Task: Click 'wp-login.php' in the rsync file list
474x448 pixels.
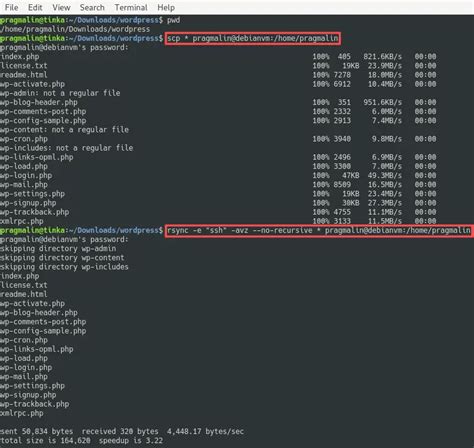Action: pyautogui.click(x=26, y=367)
